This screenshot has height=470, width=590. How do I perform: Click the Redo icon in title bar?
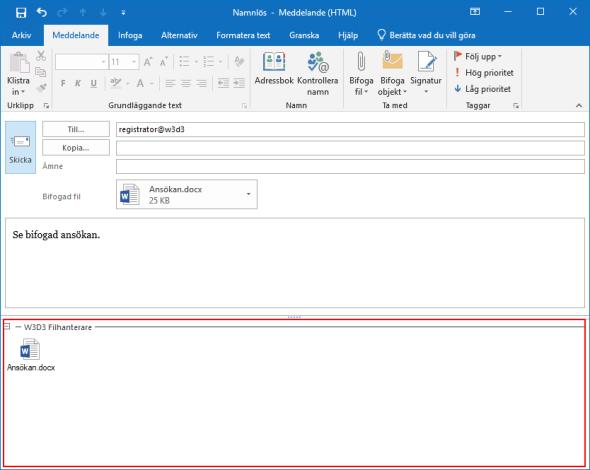click(x=62, y=12)
